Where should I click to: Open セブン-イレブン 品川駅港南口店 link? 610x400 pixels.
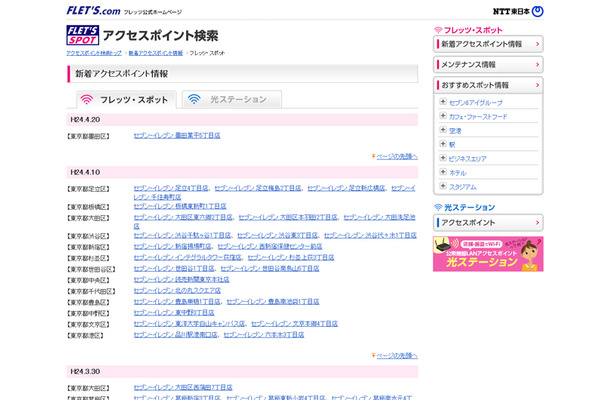pyautogui.click(x=175, y=335)
